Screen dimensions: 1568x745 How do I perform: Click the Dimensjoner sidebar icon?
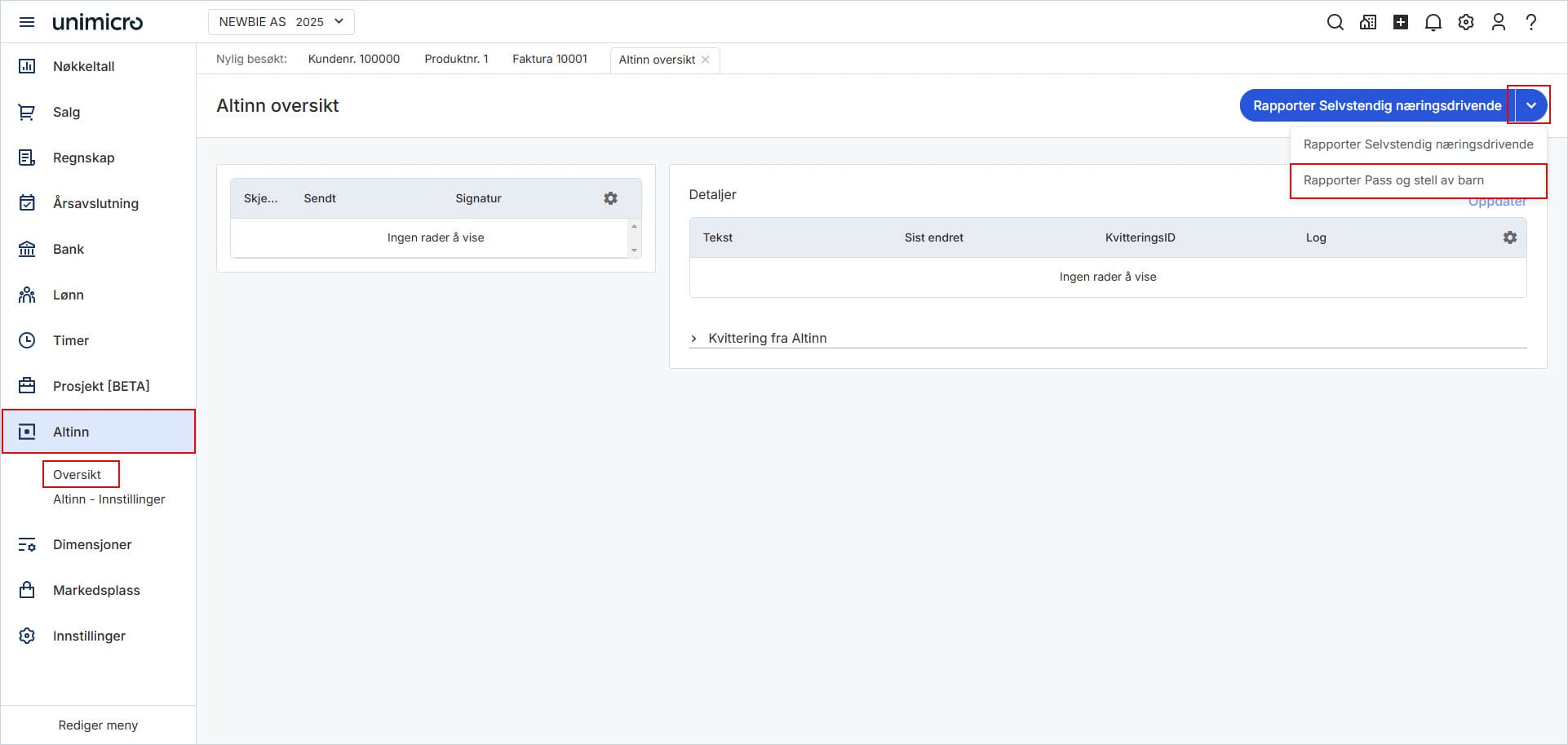27,544
